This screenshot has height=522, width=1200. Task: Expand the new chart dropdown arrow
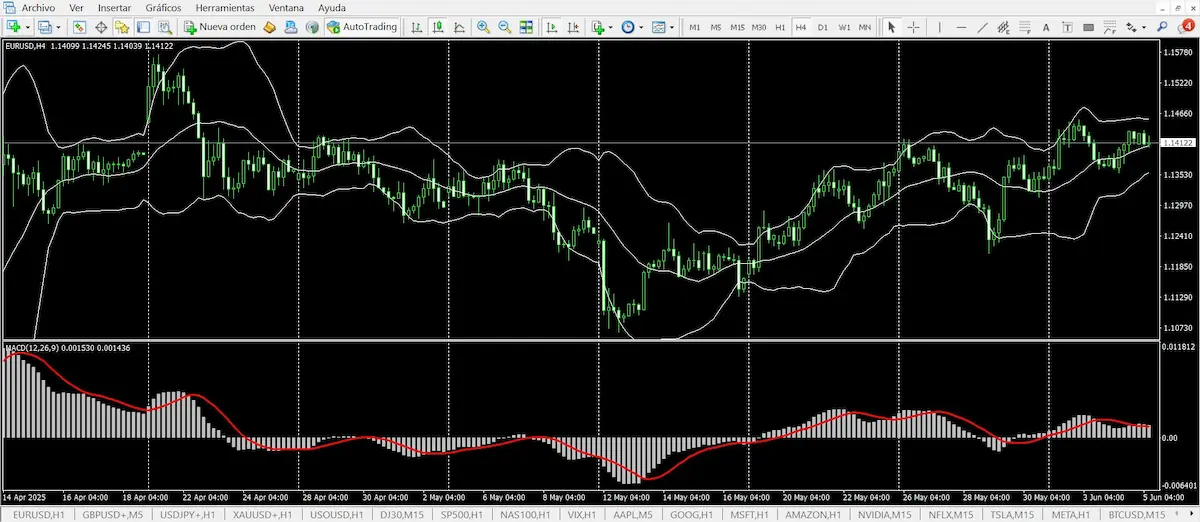[x=28, y=27]
